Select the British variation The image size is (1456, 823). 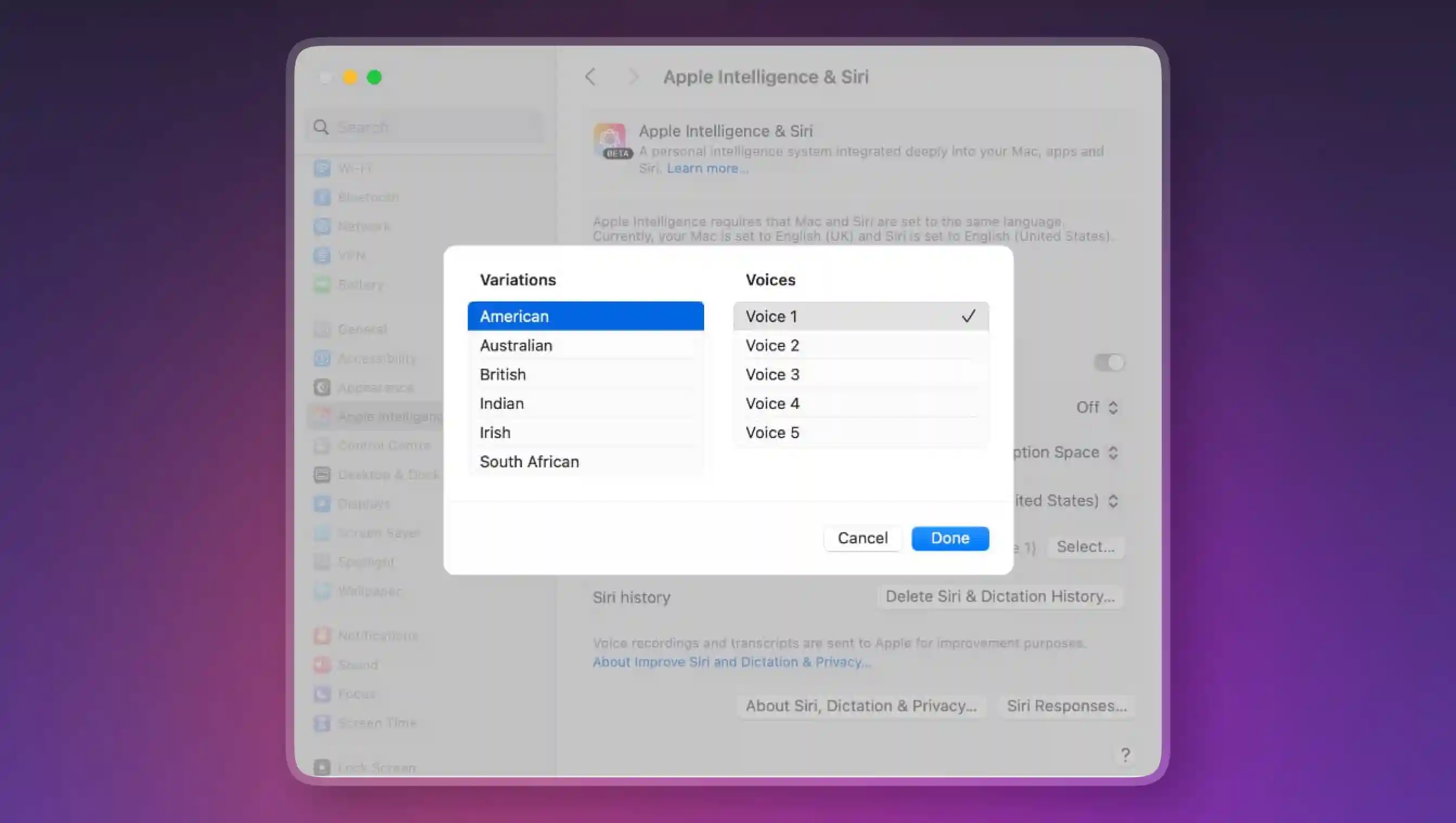(585, 374)
